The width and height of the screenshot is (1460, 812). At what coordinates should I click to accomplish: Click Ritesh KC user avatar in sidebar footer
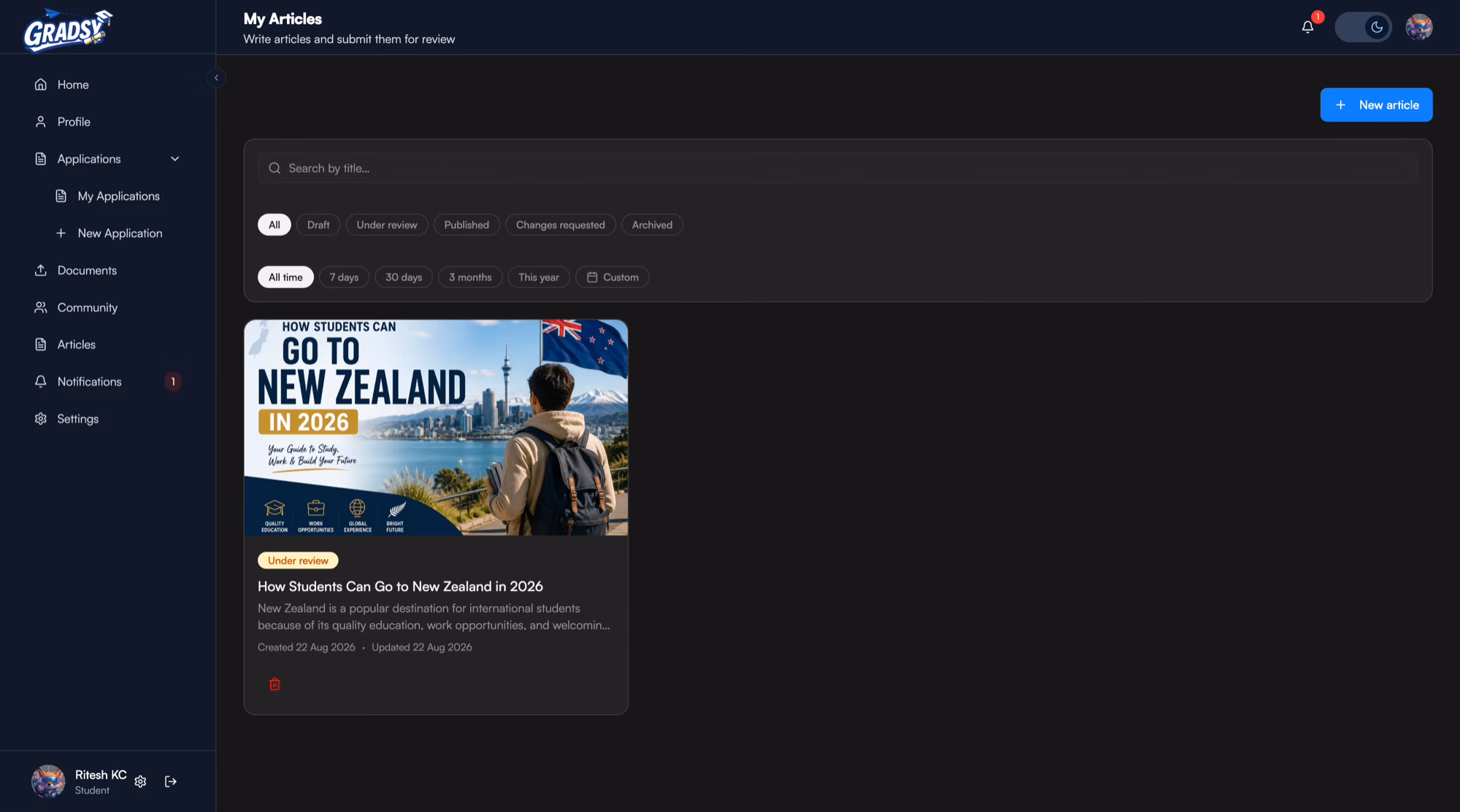point(48,781)
